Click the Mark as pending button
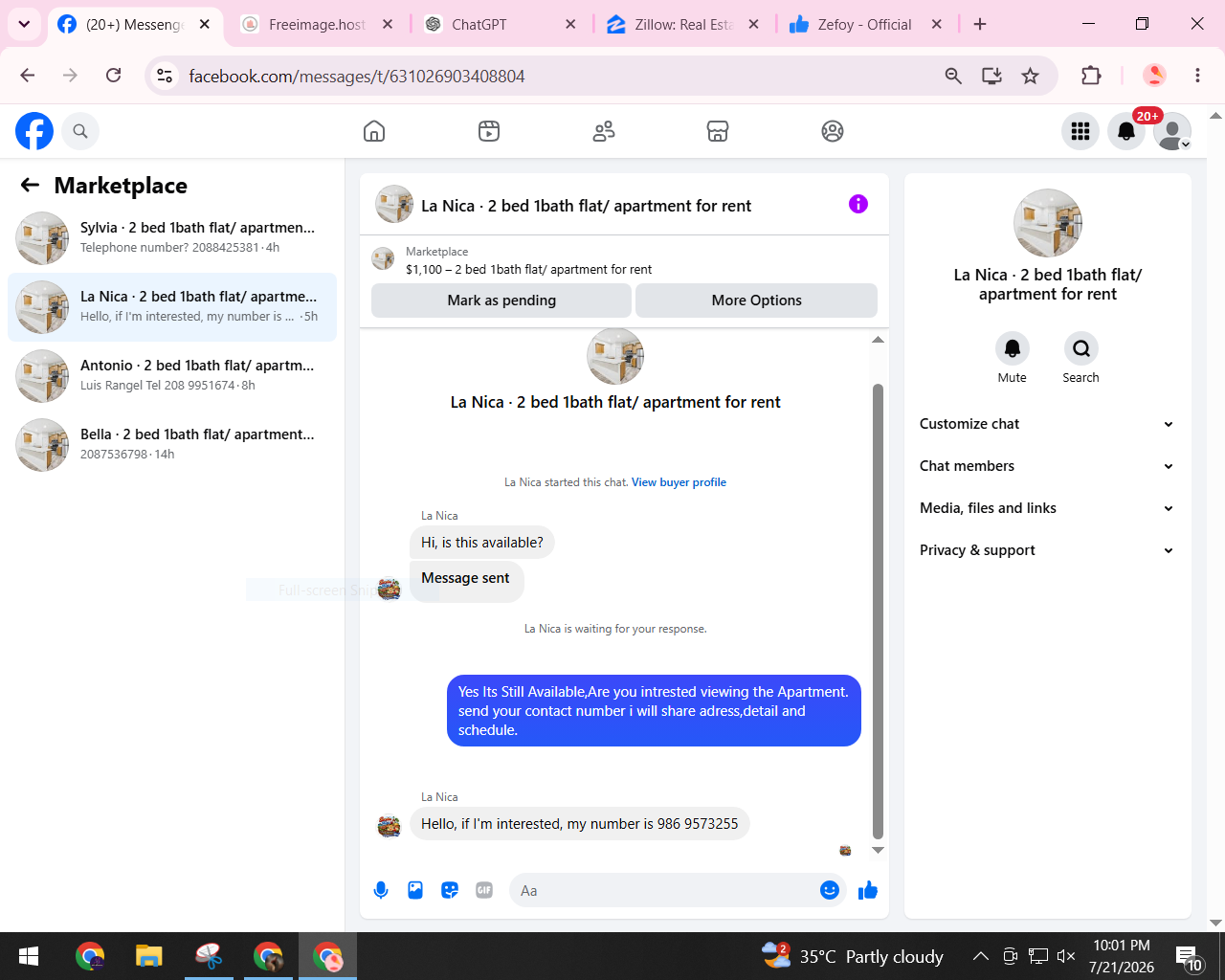The width and height of the screenshot is (1225, 980). (x=501, y=301)
